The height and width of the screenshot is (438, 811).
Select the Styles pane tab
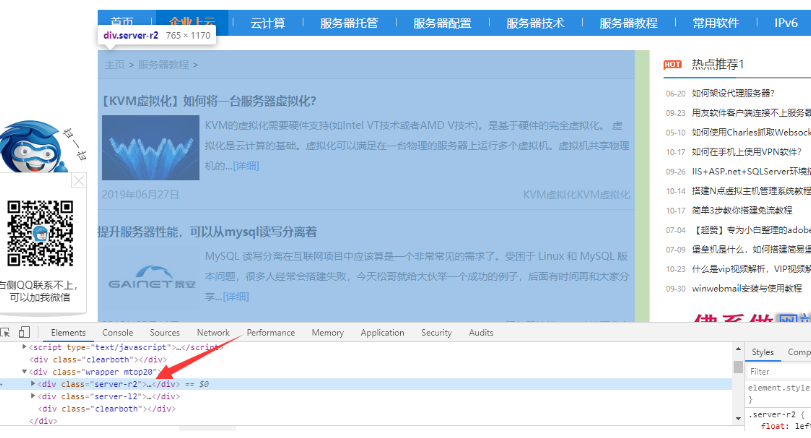762,352
